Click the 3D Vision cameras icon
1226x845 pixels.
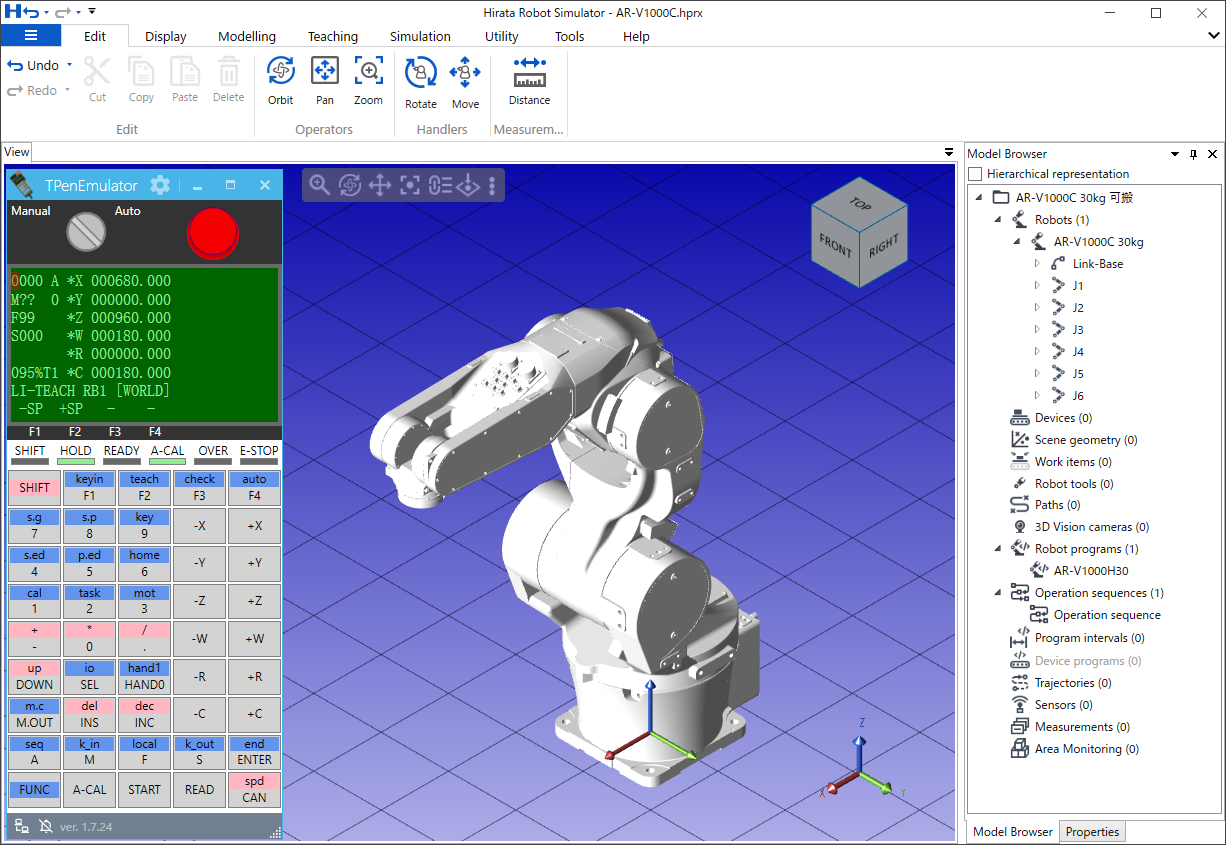click(1019, 527)
